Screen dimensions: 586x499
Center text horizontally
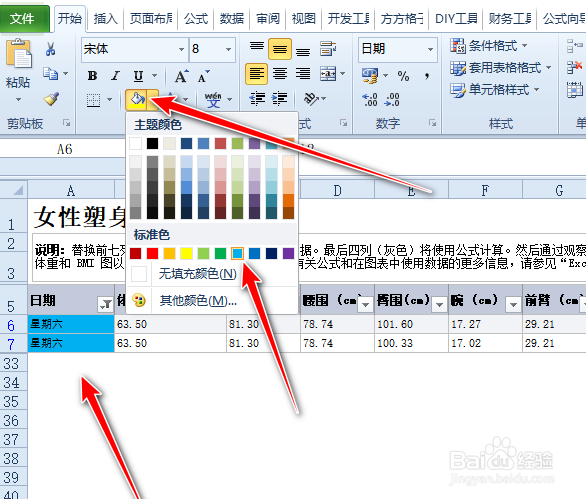(280, 74)
